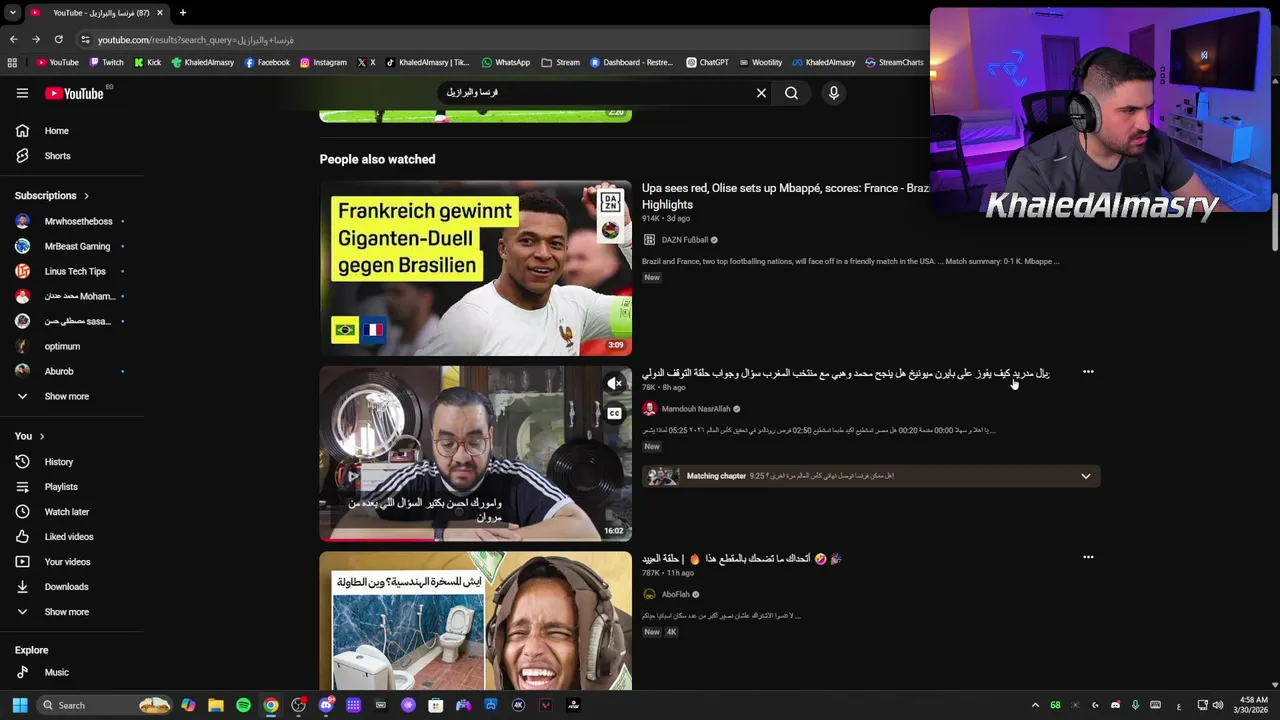
Task: Close the YouTube browser tab
Action: pyautogui.click(x=159, y=13)
